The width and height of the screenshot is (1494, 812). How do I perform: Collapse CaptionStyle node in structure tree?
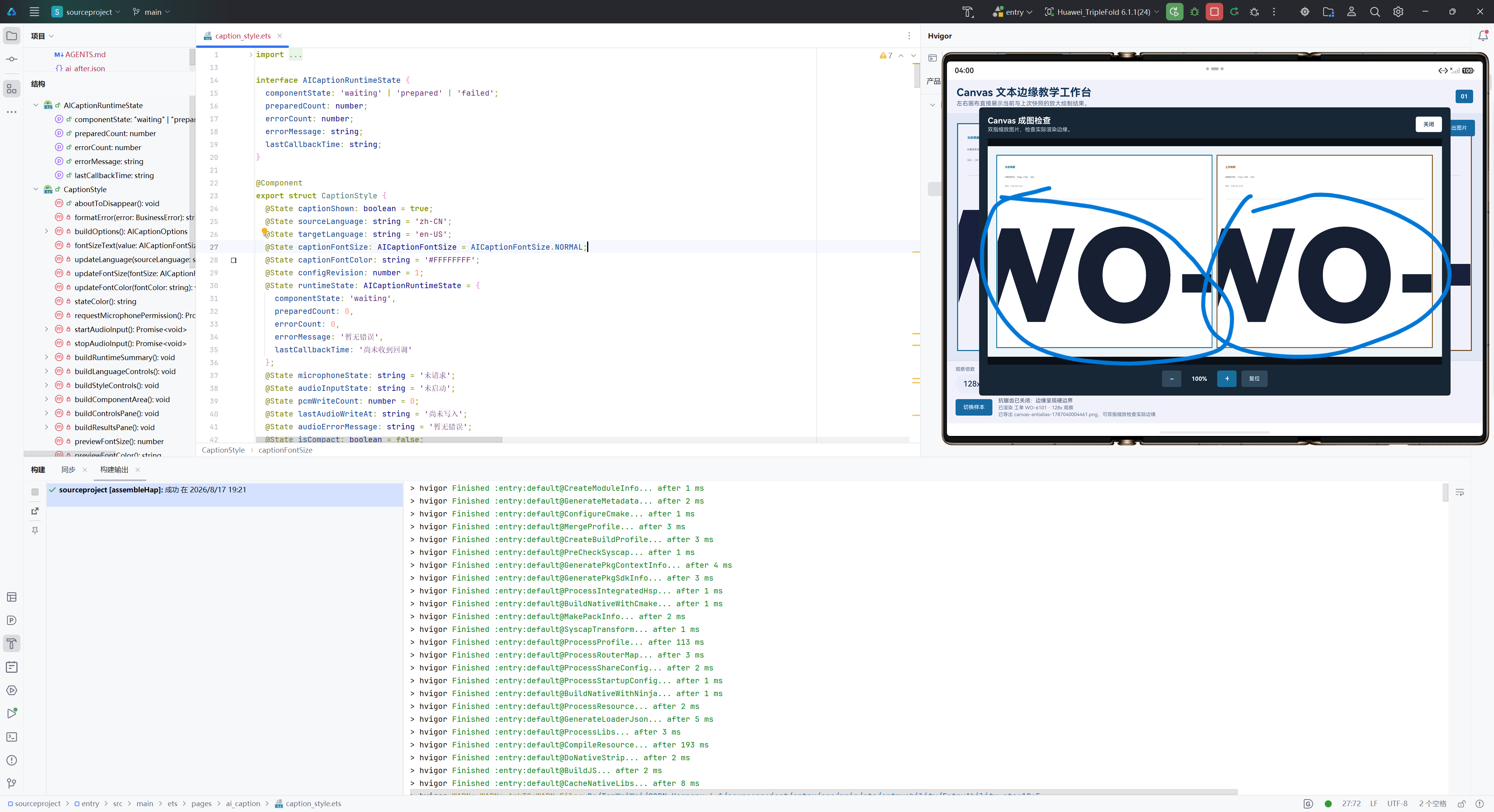pyautogui.click(x=36, y=189)
